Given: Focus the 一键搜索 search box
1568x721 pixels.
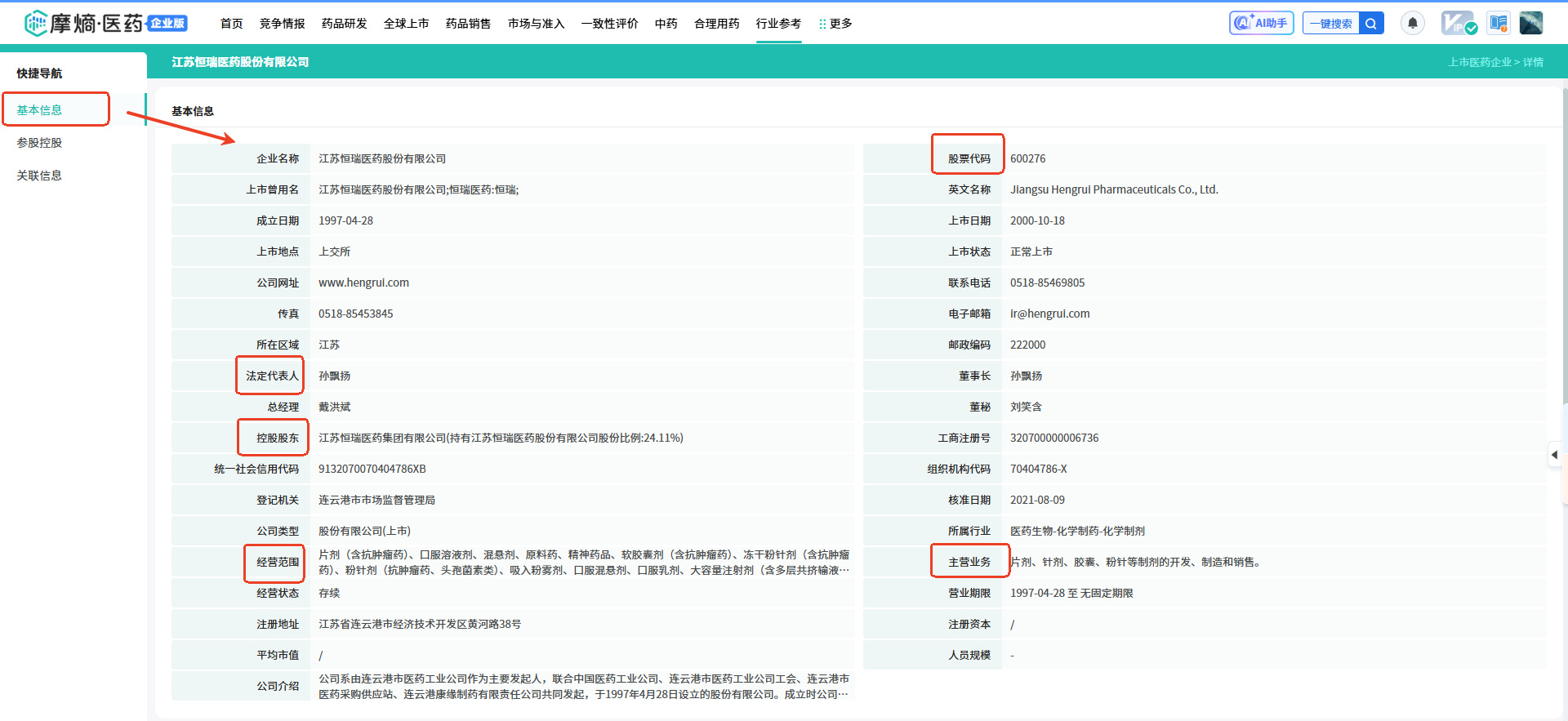Looking at the screenshot, I should (x=1331, y=24).
